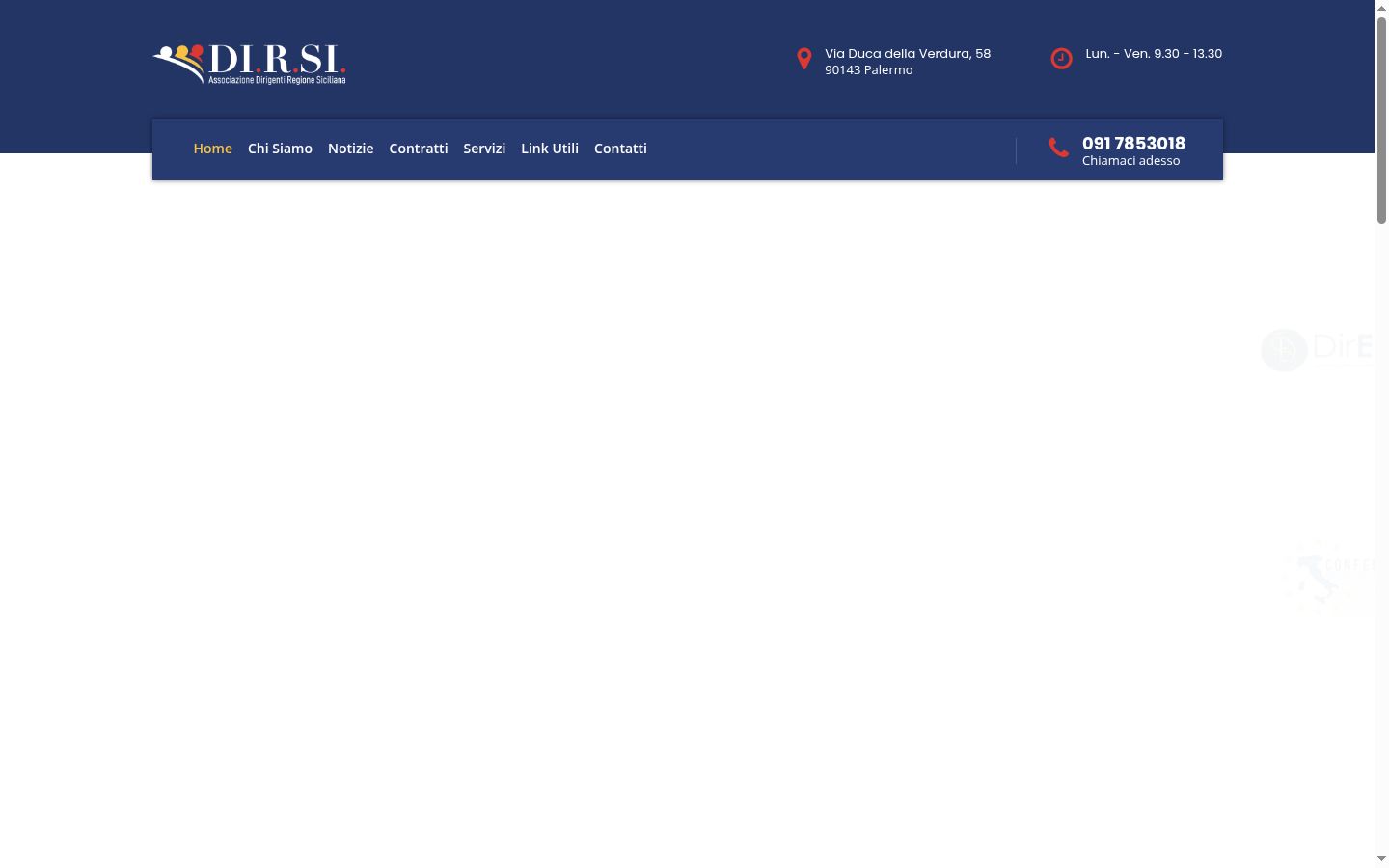Click the DI.R.SI. logo in the header
Screen dimensions: 1389x868
click(249, 64)
